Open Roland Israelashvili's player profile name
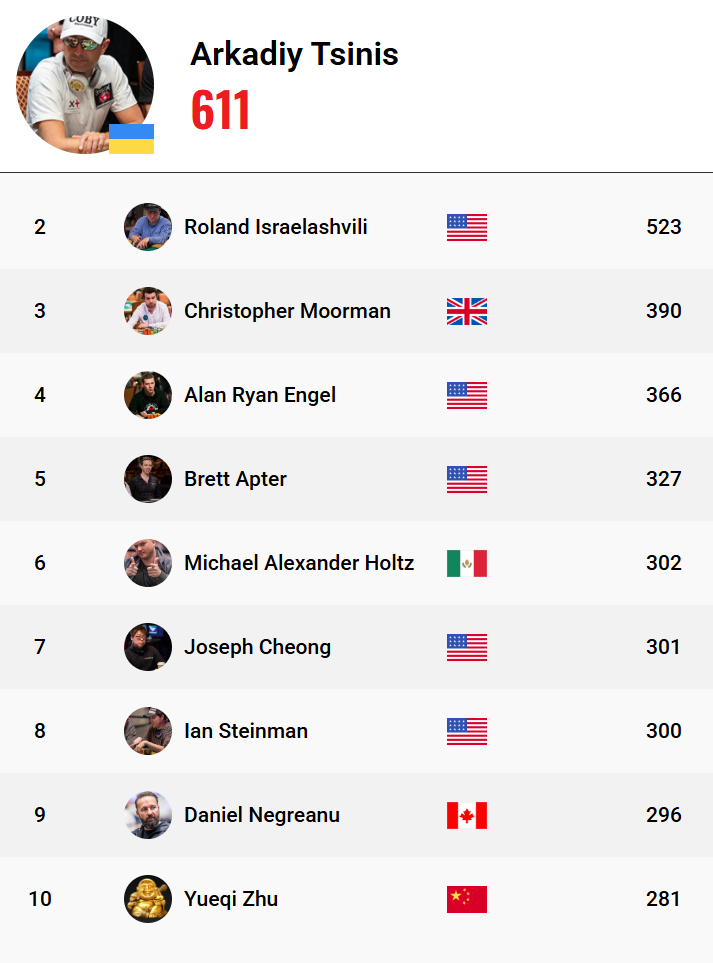Screen dimensions: 713x963 275,227
